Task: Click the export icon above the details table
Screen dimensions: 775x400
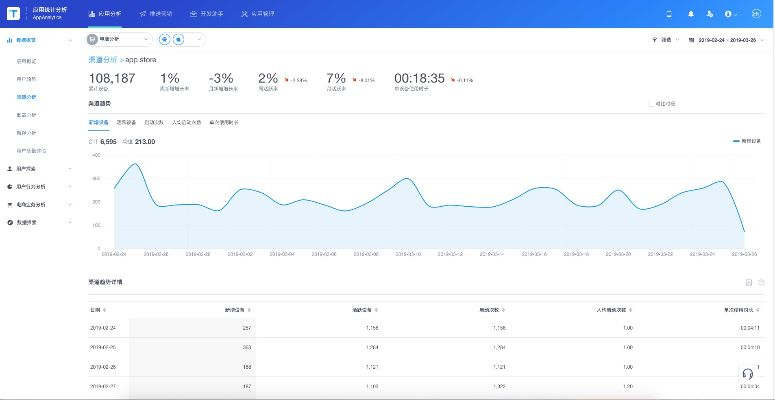Action: click(748, 284)
